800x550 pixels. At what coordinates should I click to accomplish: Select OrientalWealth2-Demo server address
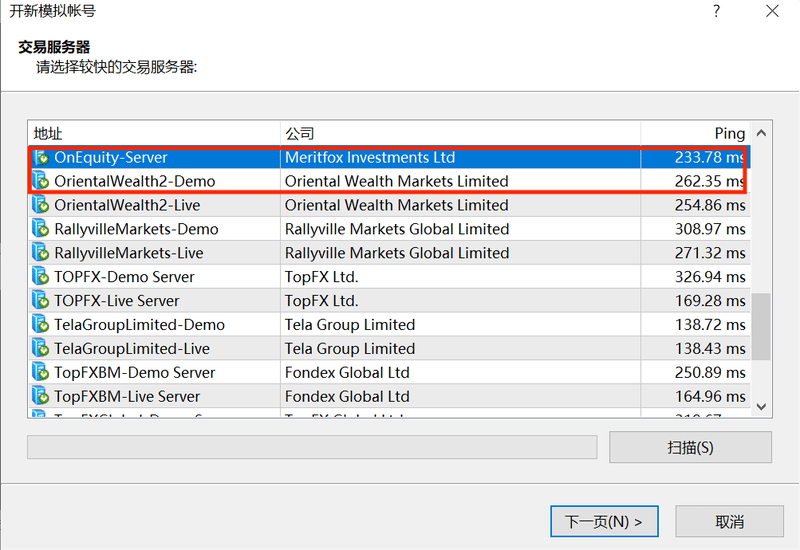coord(135,181)
